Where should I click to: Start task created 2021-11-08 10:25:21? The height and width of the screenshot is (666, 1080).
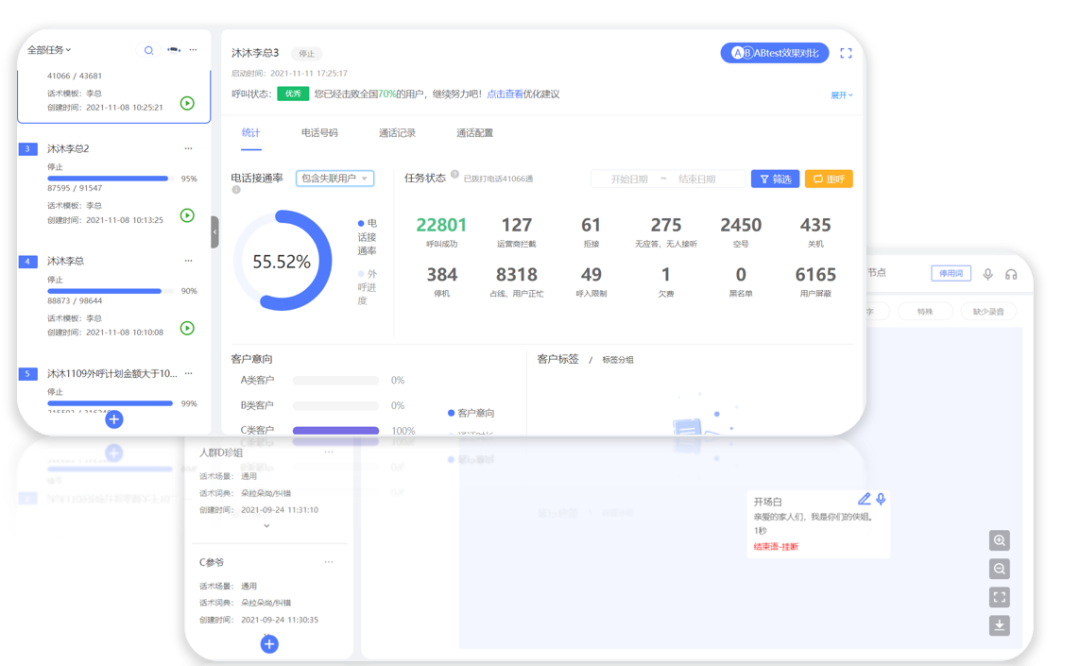pos(187,103)
